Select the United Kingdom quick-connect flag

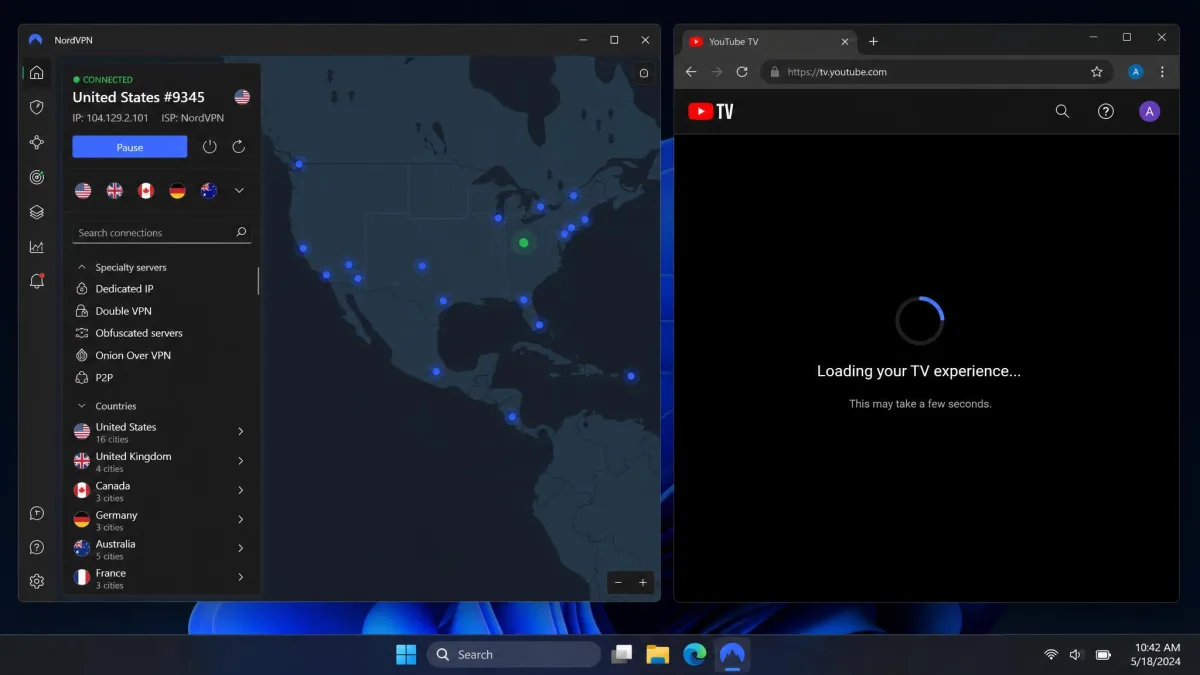pyautogui.click(x=115, y=190)
